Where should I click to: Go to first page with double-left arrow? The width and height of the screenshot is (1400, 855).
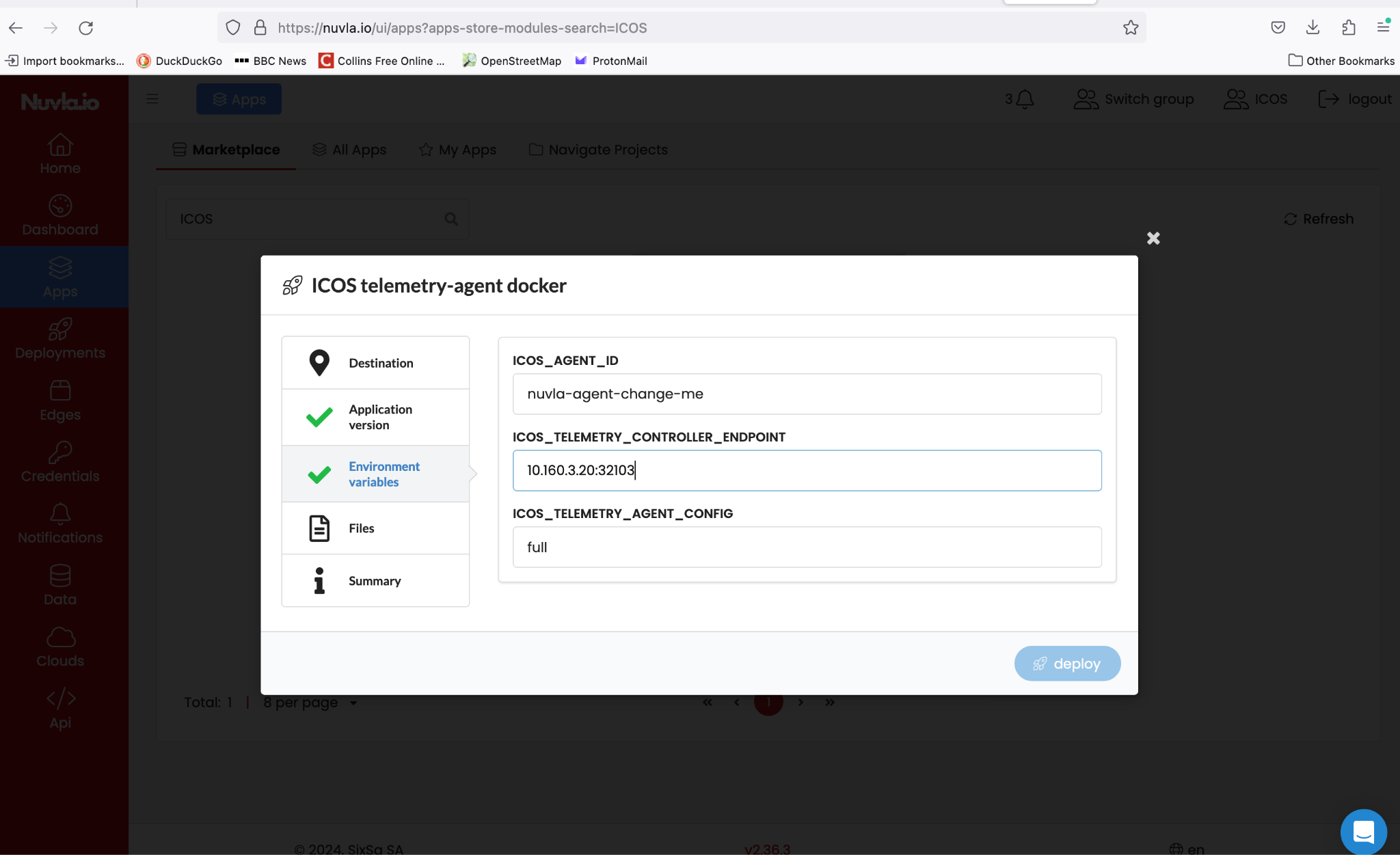point(708,702)
